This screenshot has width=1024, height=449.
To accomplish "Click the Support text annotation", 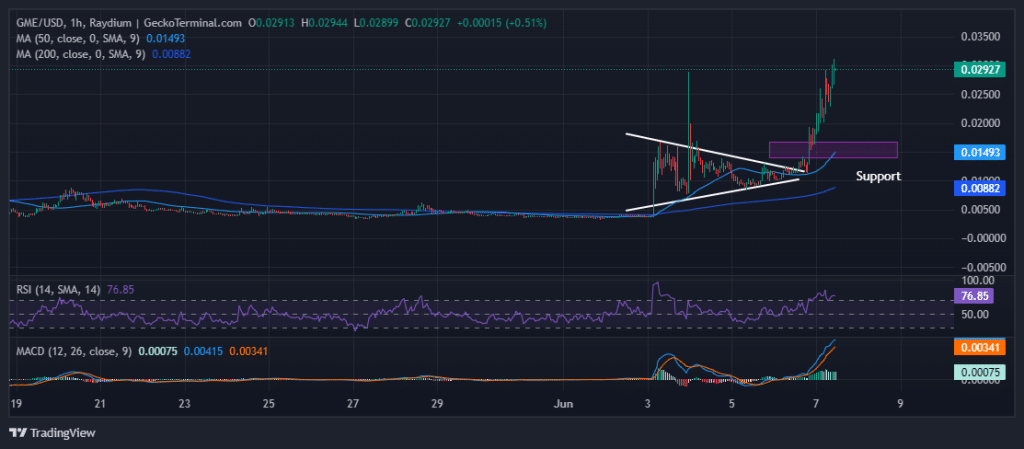I will pos(878,176).
